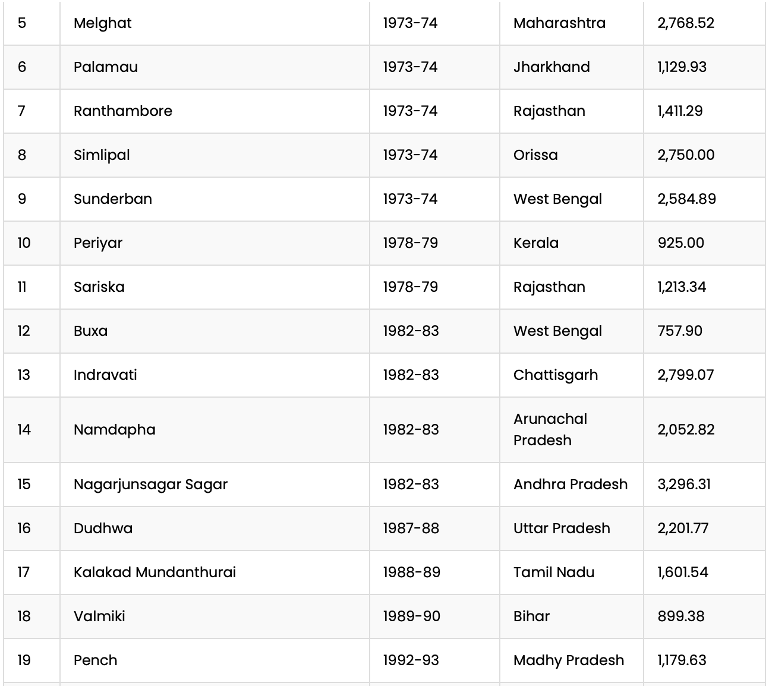The image size is (770, 686).
Task: Click Nagarjunsagar Sagar in the table
Action: tap(151, 485)
